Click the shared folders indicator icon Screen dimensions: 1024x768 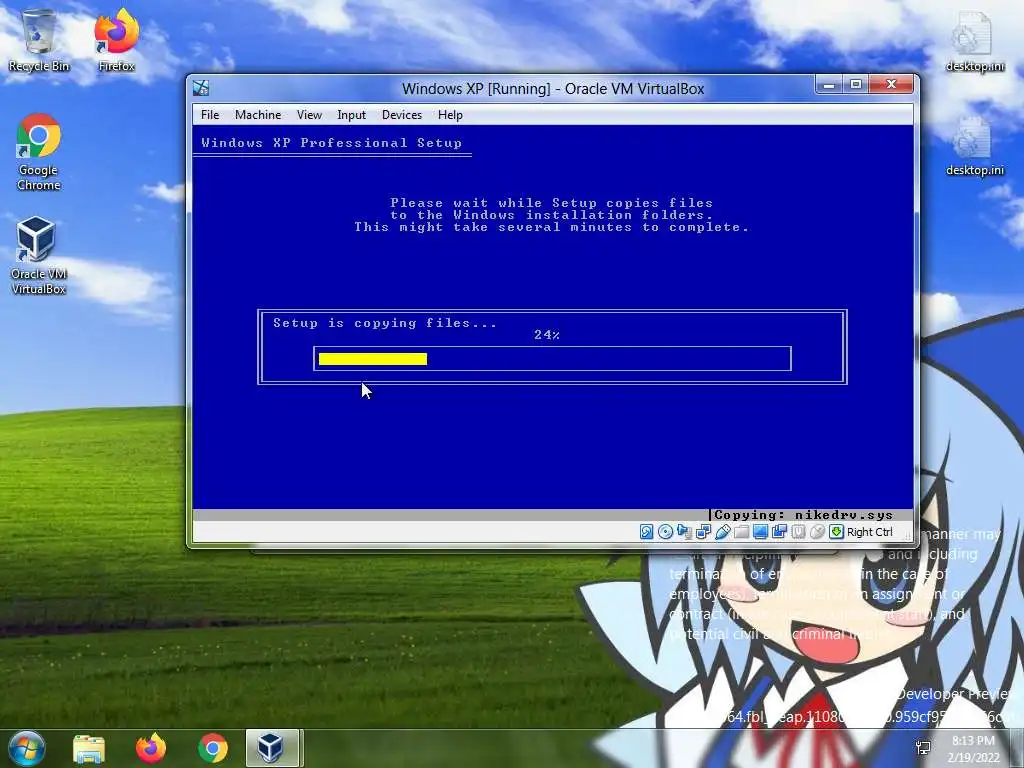741,532
